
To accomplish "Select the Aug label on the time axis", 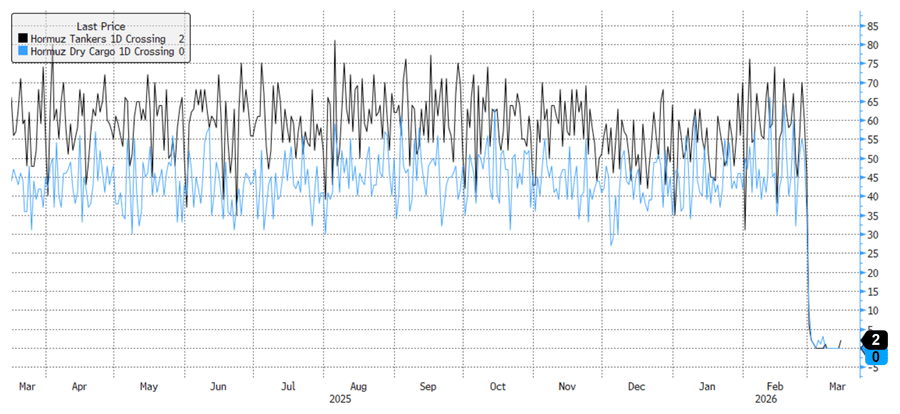I will point(358,385).
